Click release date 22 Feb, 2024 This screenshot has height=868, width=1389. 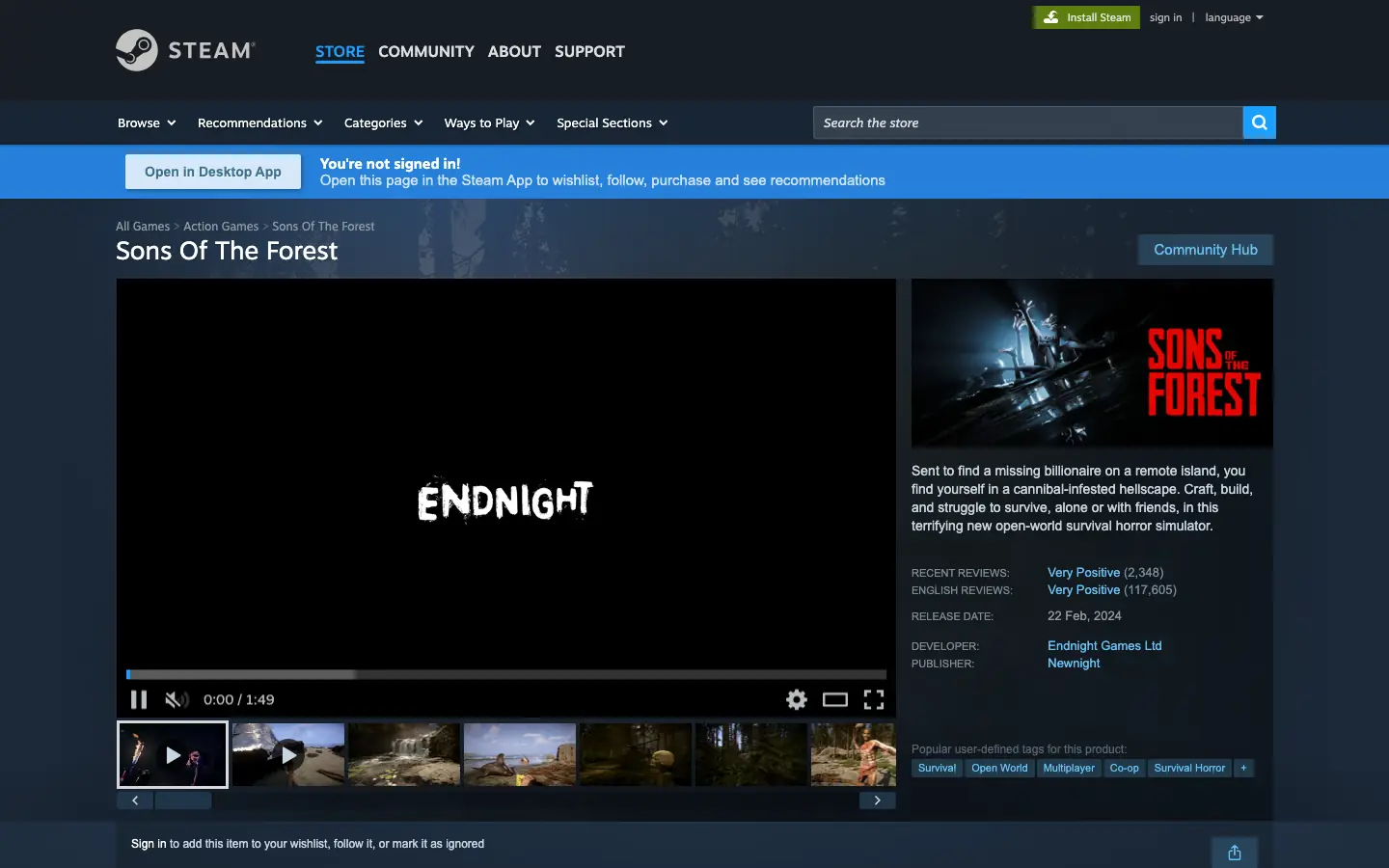click(1084, 615)
